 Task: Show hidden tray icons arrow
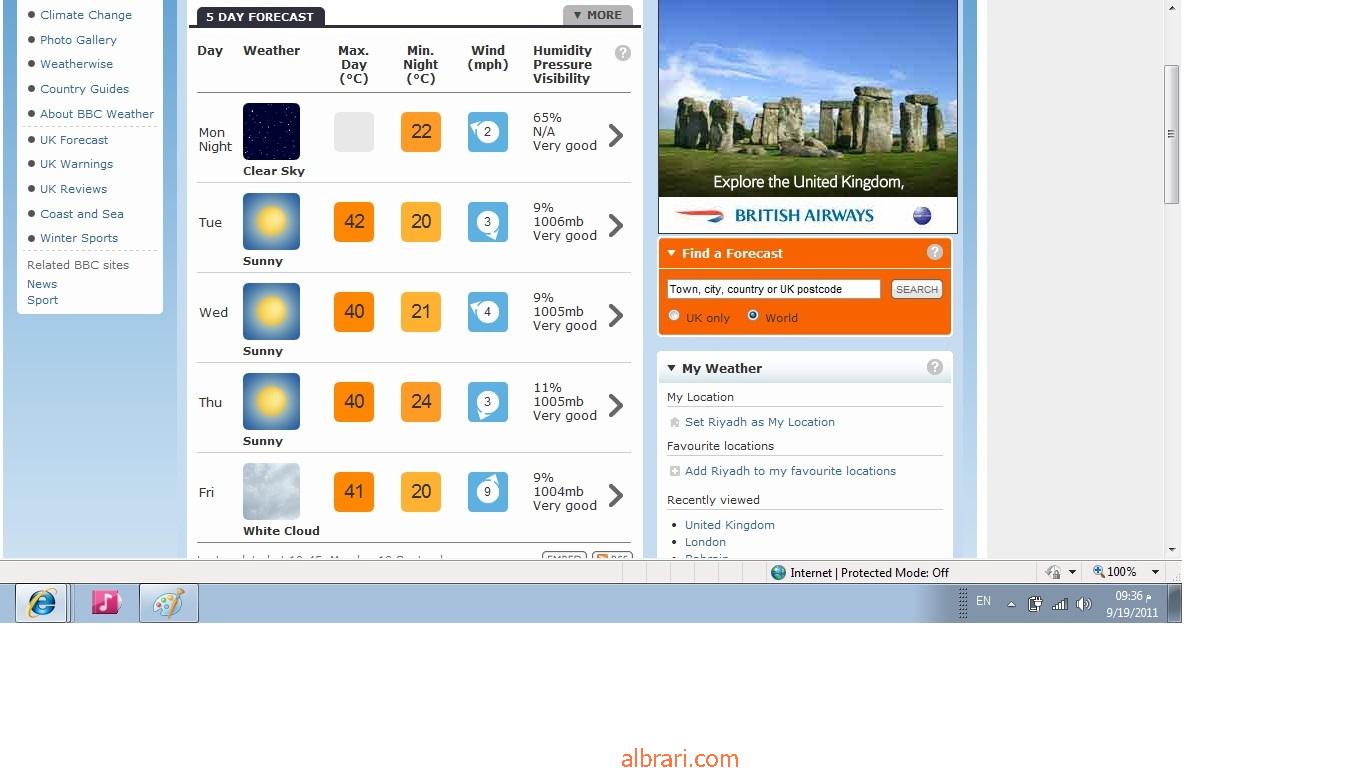click(x=1011, y=604)
